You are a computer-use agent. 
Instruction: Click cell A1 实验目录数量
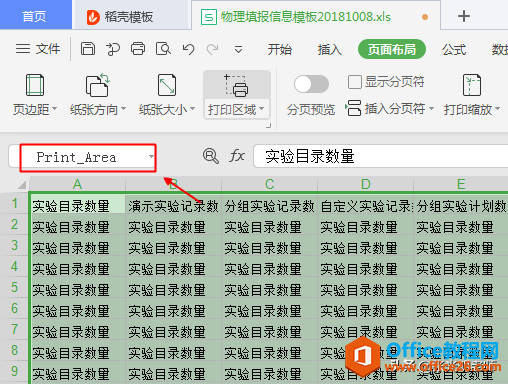point(77,204)
